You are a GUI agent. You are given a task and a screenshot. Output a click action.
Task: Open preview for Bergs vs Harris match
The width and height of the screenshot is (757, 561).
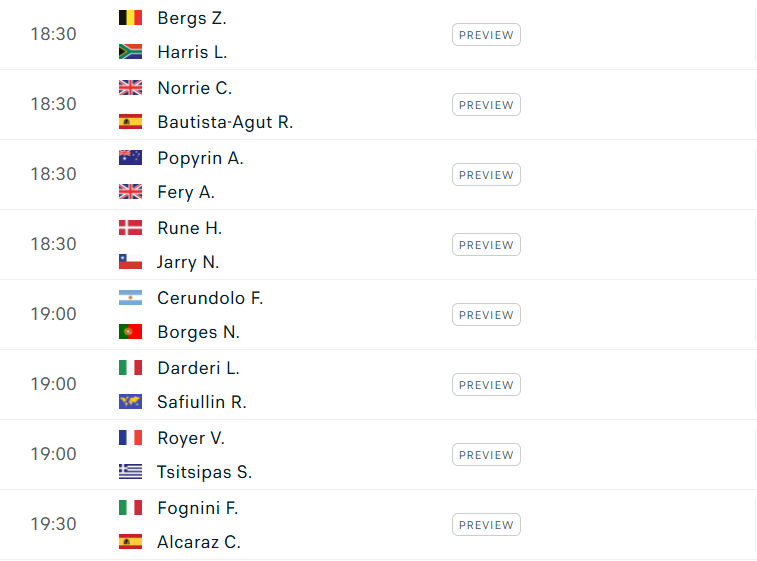(x=486, y=35)
